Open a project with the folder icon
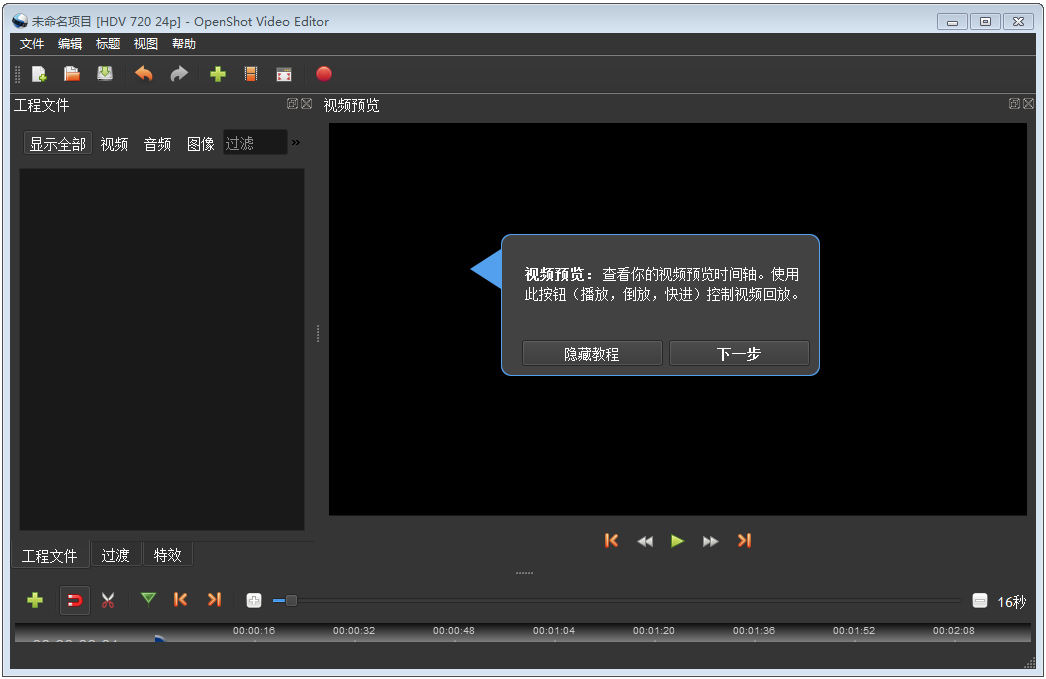The width and height of the screenshot is (1046, 679). coord(72,74)
